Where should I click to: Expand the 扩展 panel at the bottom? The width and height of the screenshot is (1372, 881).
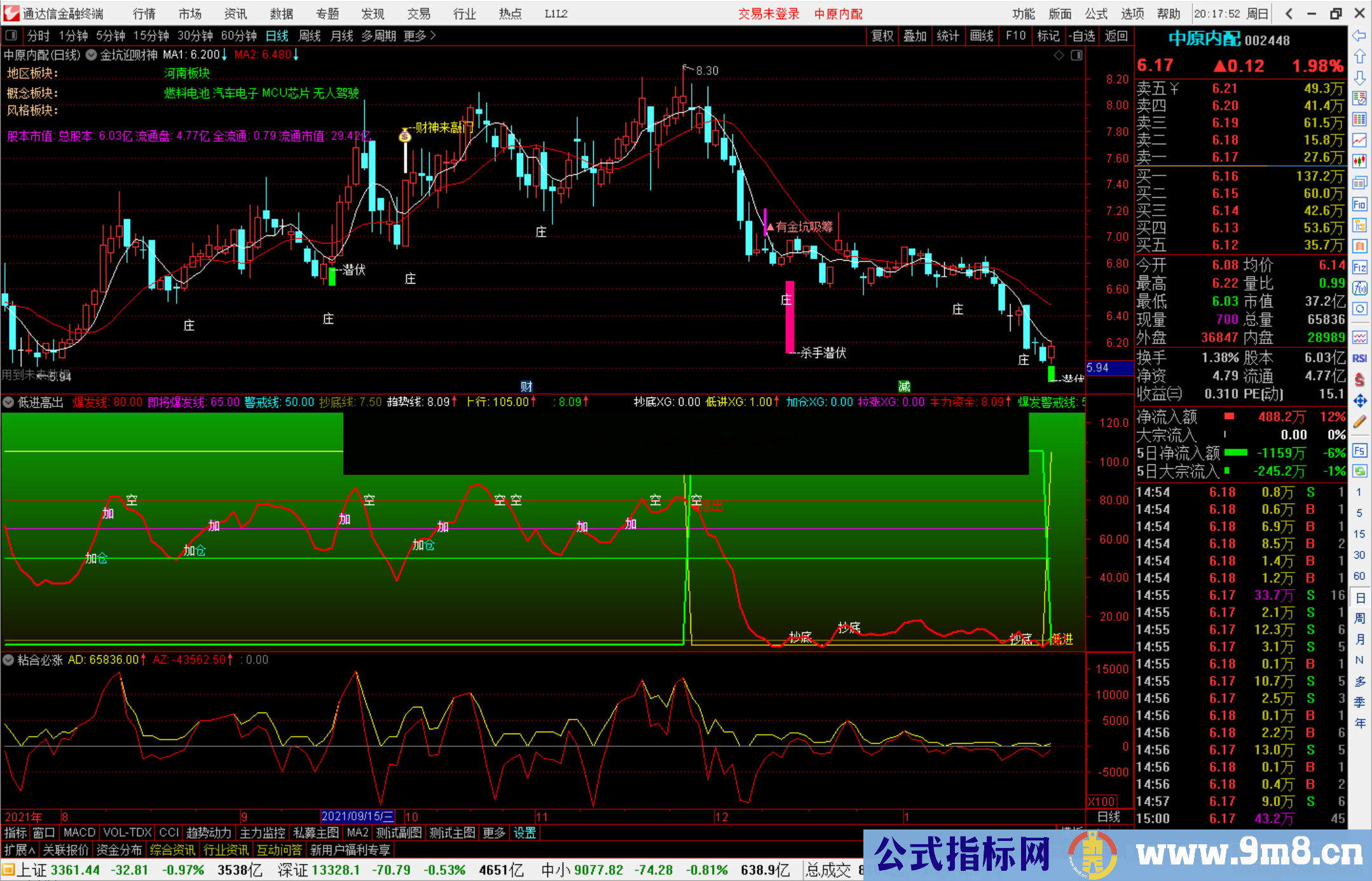(19, 850)
